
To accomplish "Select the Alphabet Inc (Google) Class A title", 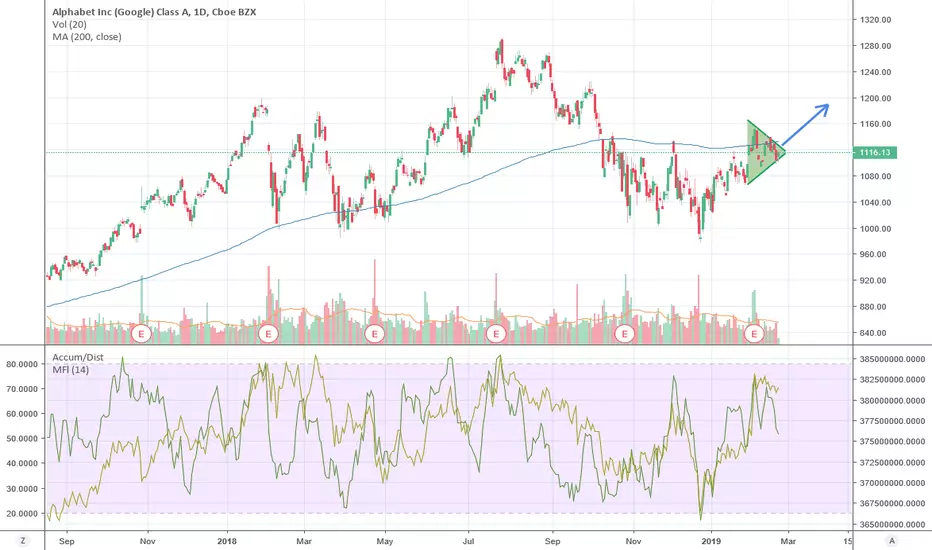I will (154, 11).
